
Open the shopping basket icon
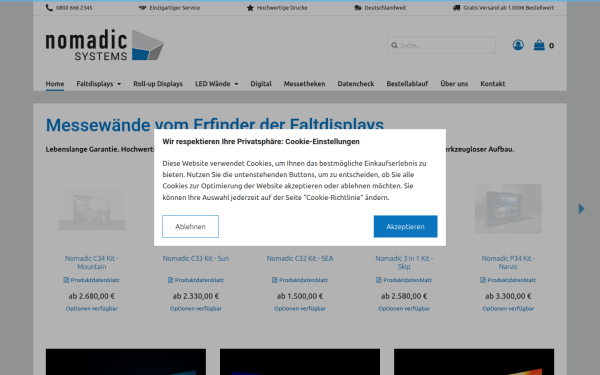pos(539,45)
